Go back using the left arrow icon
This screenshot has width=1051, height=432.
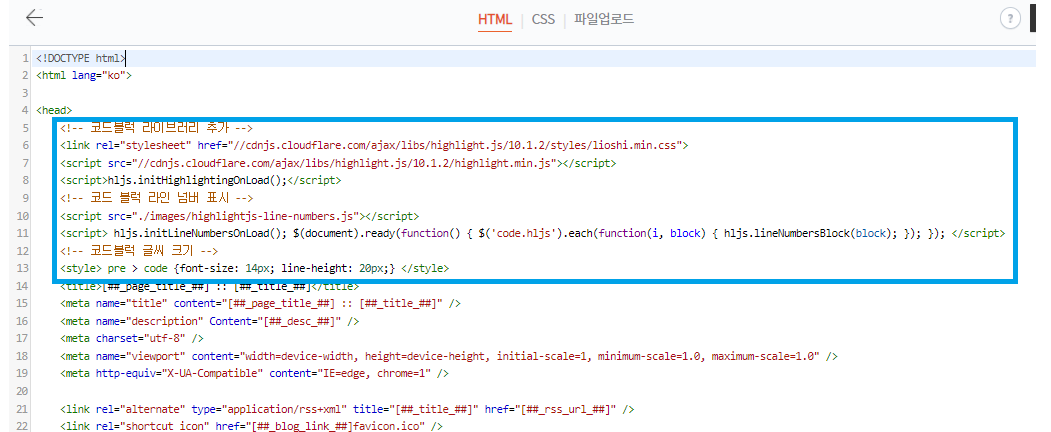(x=34, y=18)
